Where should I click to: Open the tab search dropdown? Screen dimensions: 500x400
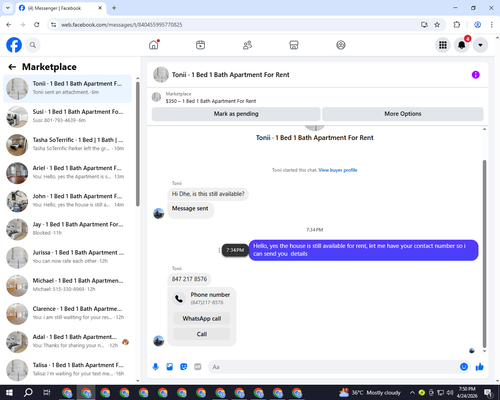click(8, 8)
